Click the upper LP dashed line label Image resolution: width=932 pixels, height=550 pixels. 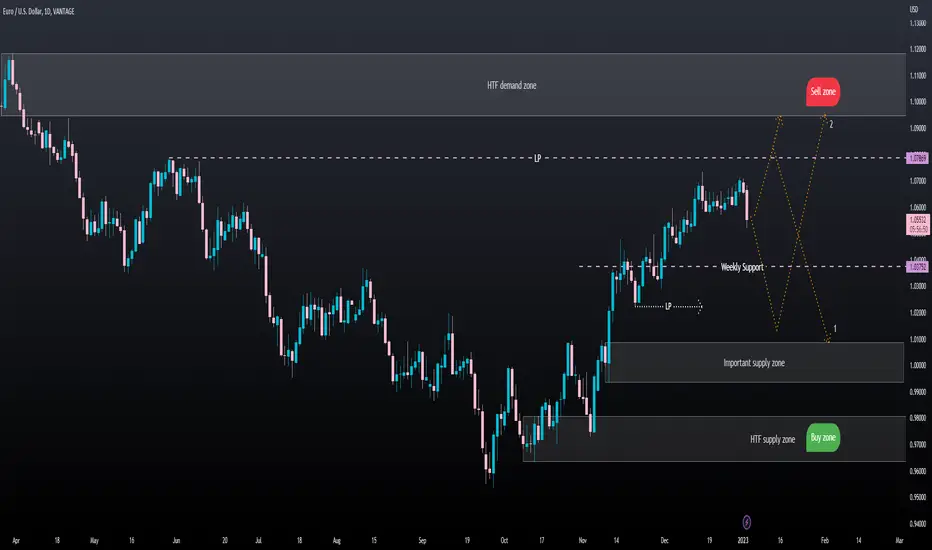click(537, 158)
